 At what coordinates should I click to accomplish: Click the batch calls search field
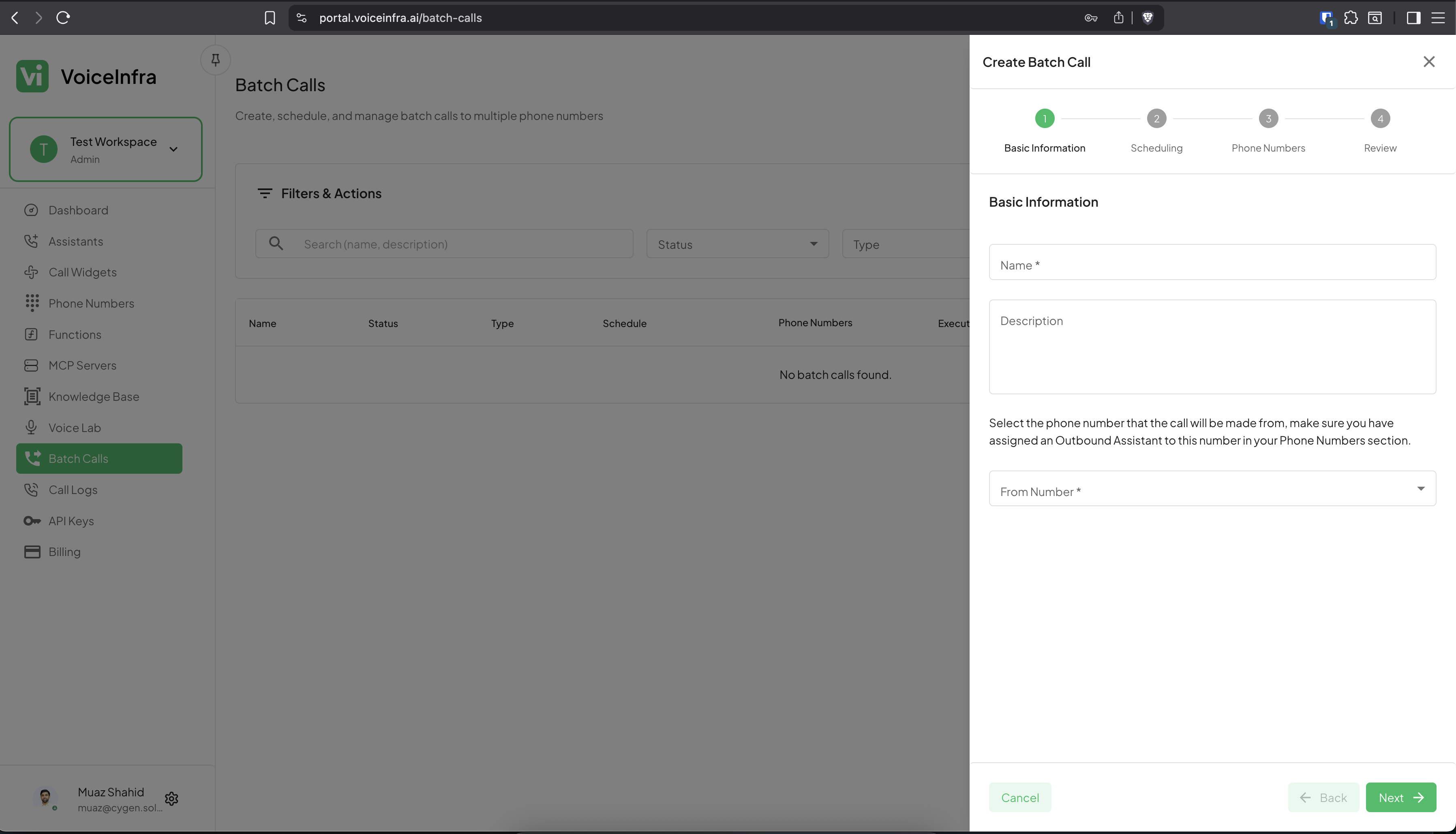tap(444, 244)
